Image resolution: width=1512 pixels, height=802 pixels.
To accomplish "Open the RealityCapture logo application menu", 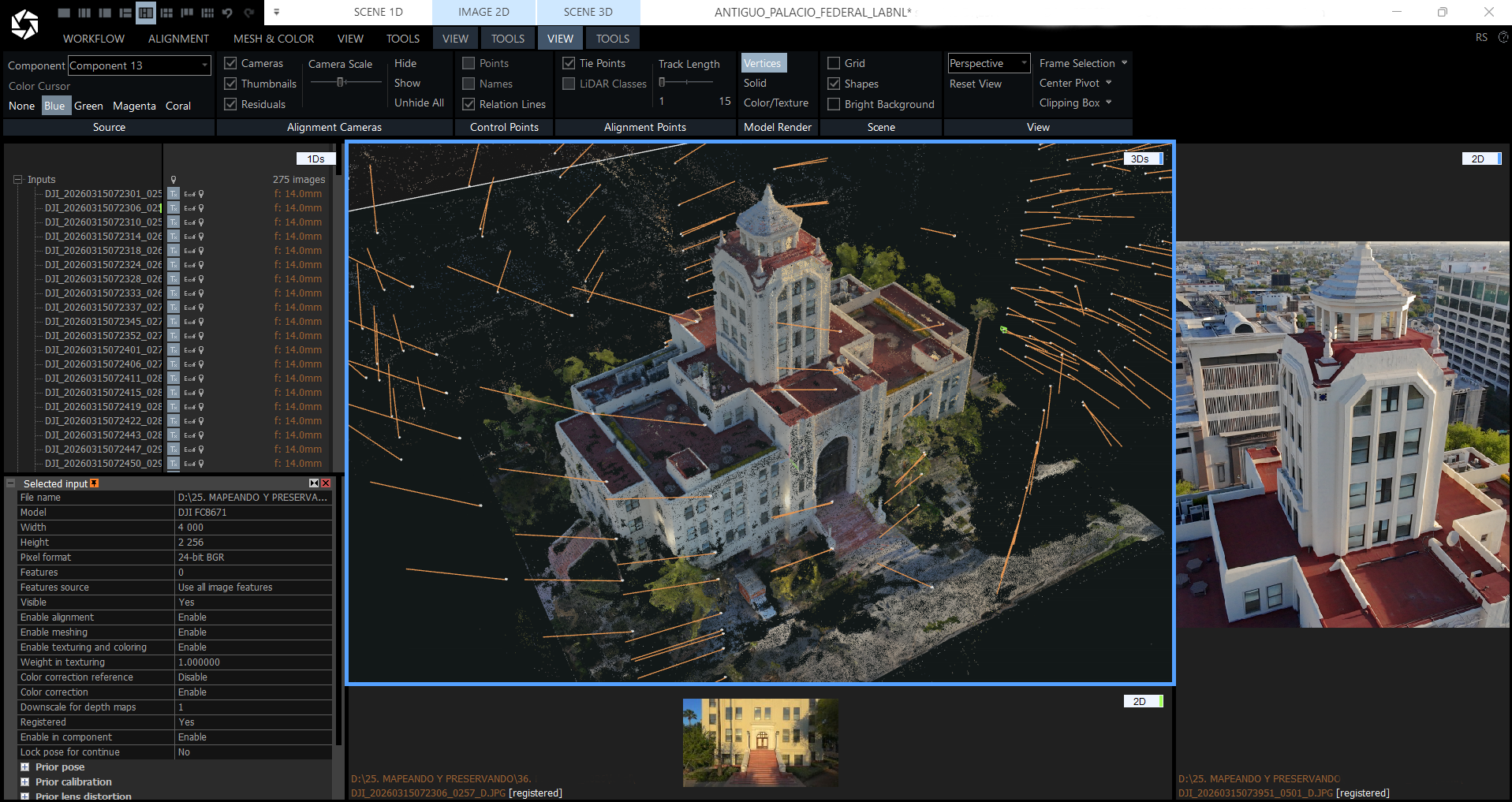I will pyautogui.click(x=24, y=24).
